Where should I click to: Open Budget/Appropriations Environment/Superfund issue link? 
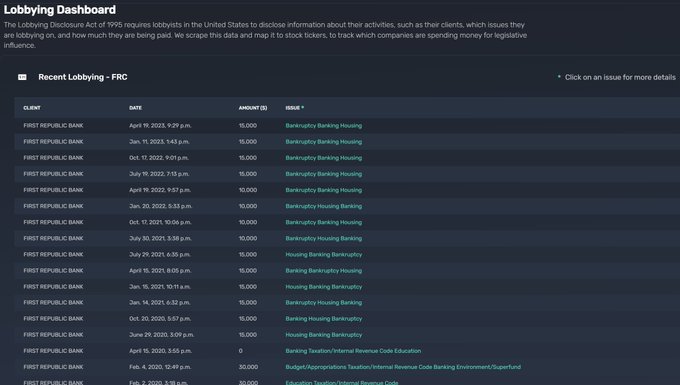point(403,367)
